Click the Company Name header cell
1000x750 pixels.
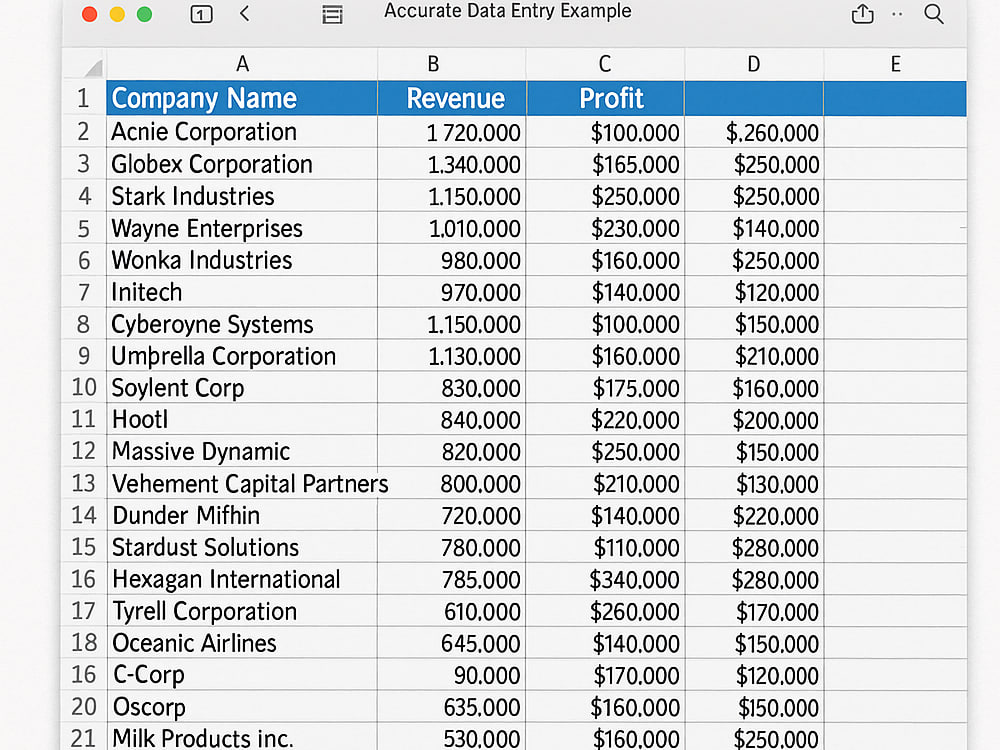point(242,98)
